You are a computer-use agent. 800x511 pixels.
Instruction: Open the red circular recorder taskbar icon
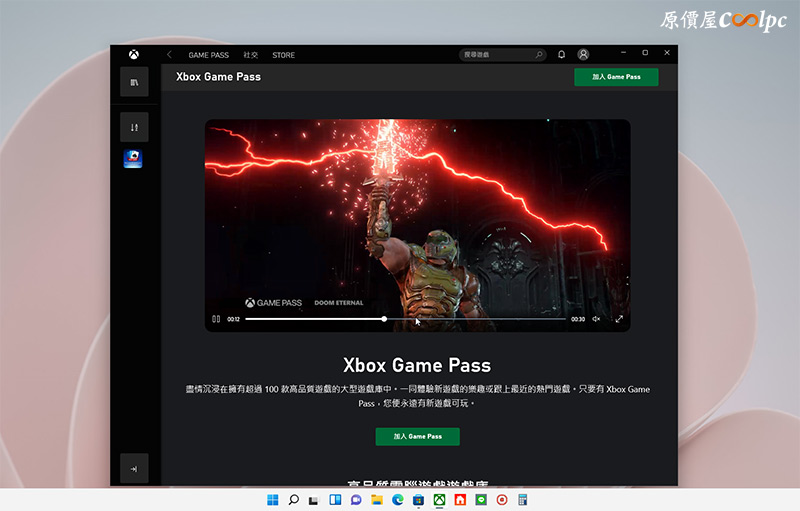point(502,500)
